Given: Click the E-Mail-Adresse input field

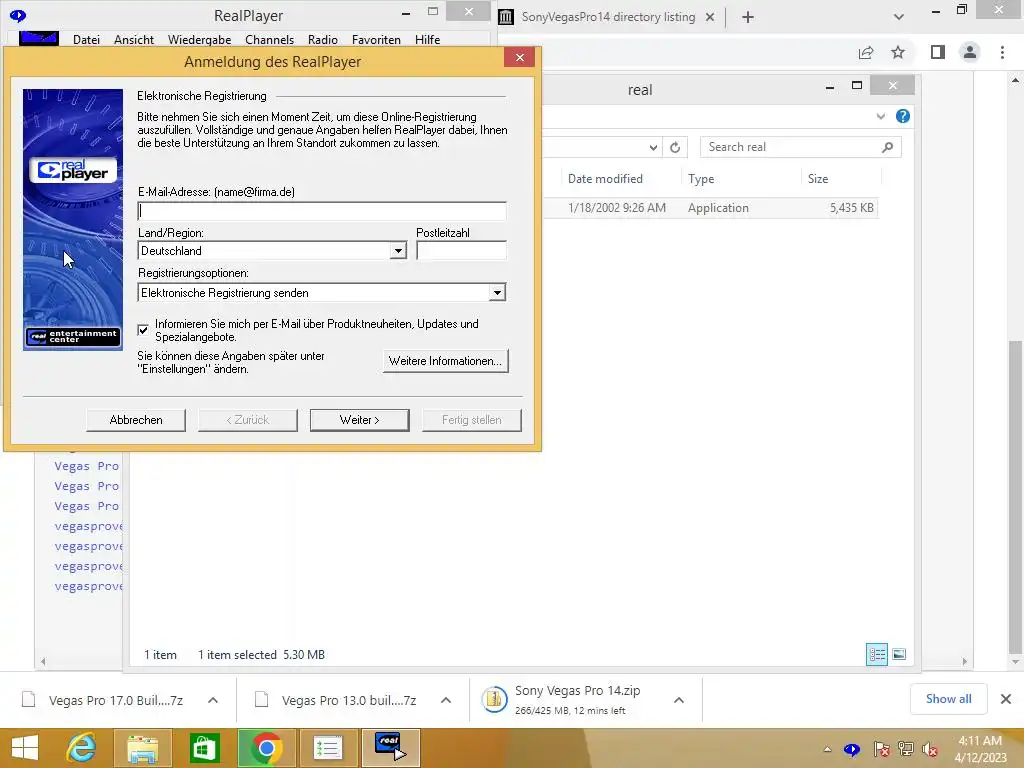Looking at the screenshot, I should (322, 211).
